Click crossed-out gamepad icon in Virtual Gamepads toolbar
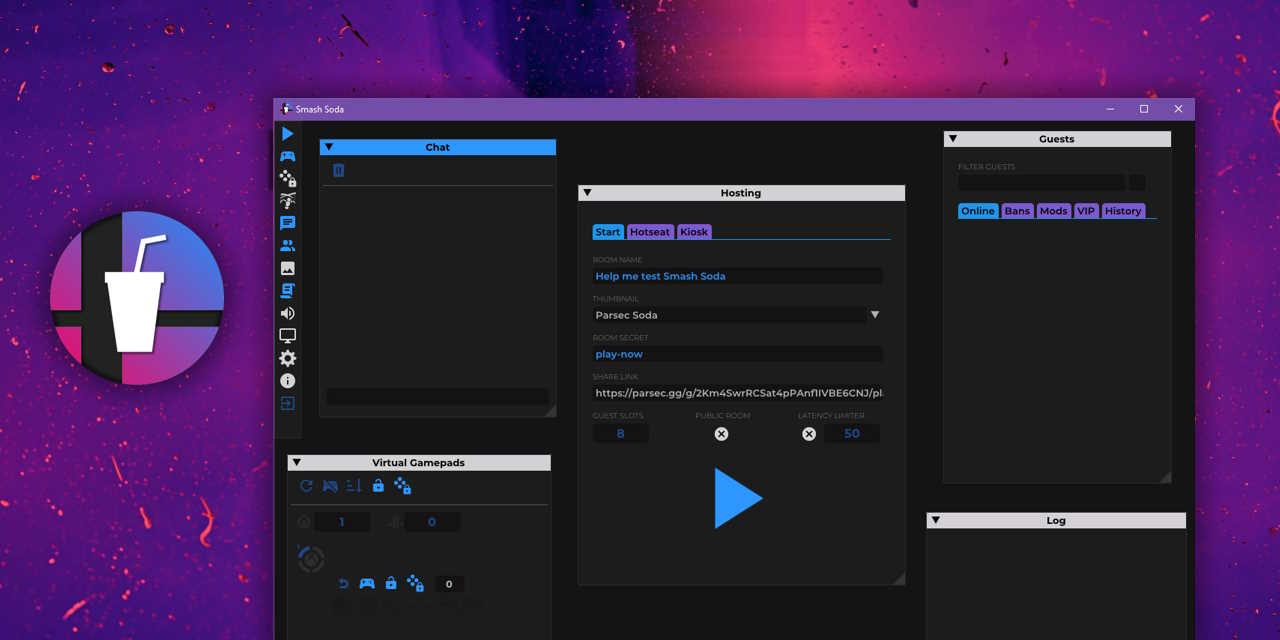Viewport: 1280px width, 640px height. point(330,486)
